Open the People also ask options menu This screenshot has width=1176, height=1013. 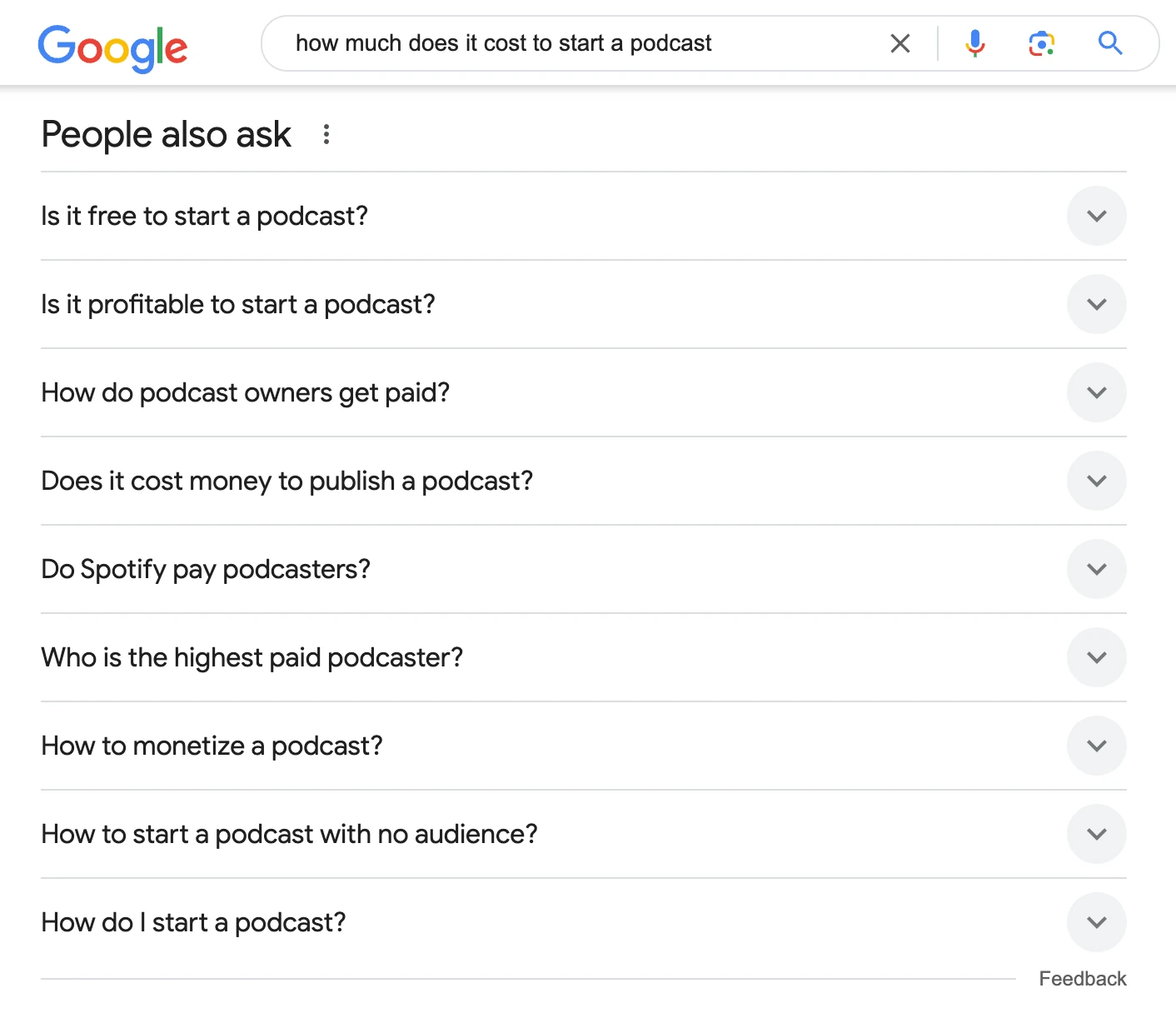326,134
